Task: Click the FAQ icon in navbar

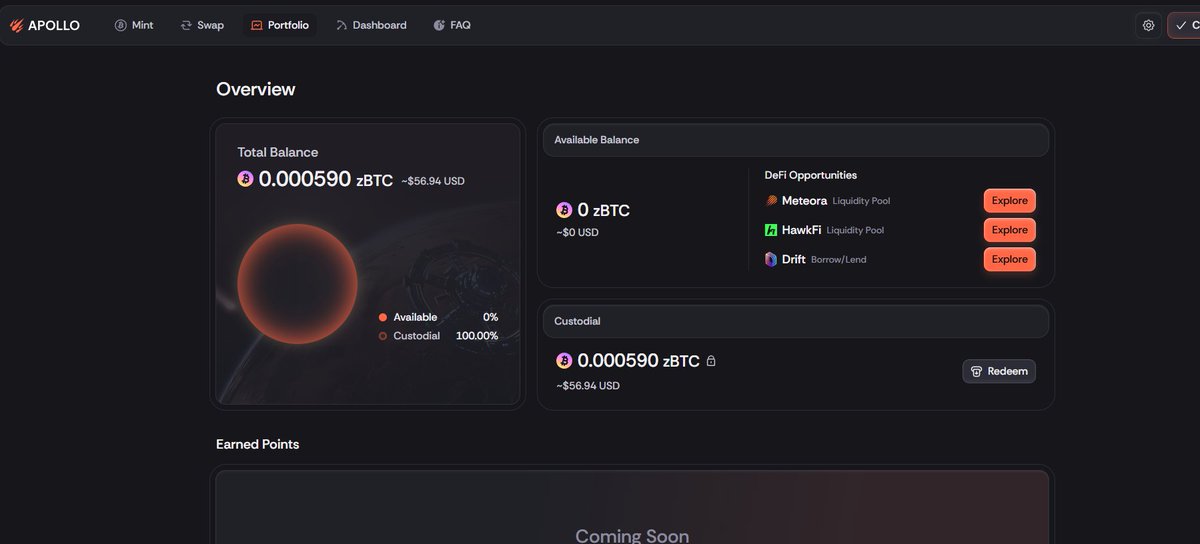Action: coord(439,25)
